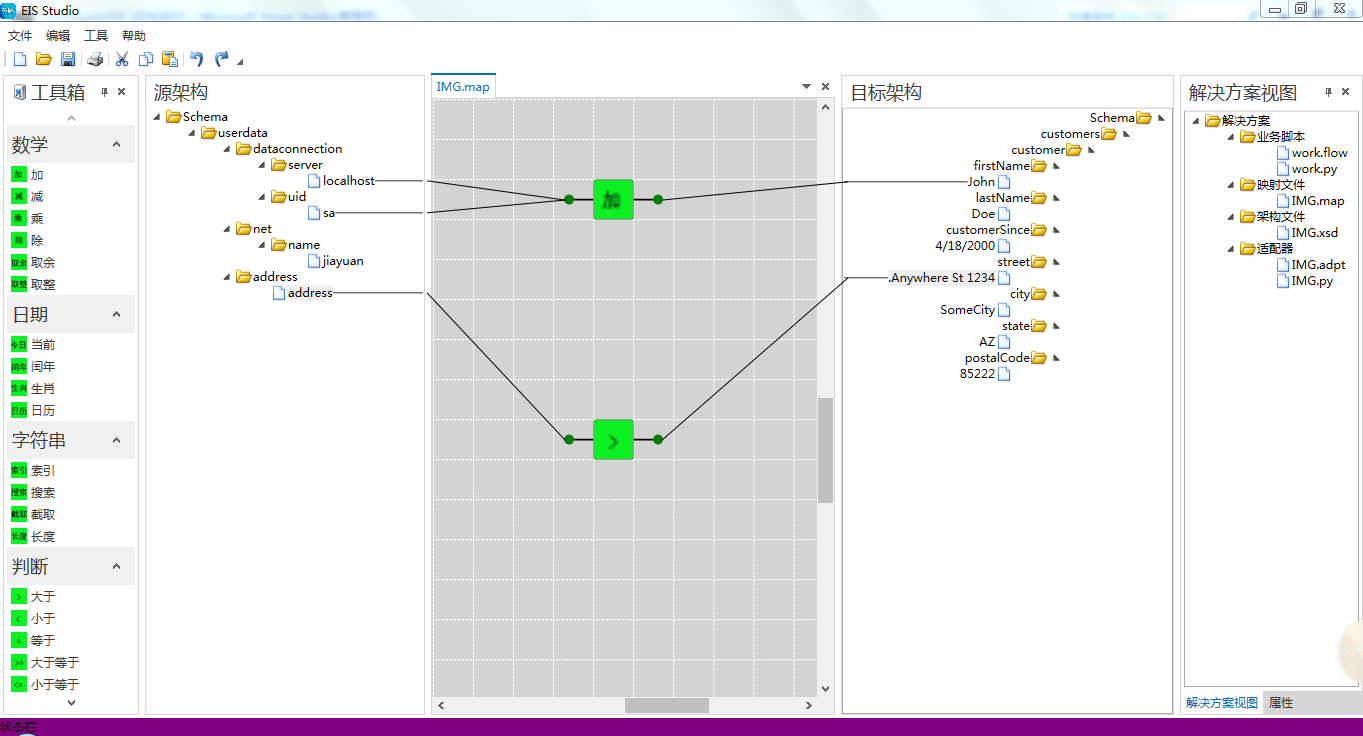Screen dimensions: 1363x736
Task: Close the IMG.map document
Action: coord(825,87)
